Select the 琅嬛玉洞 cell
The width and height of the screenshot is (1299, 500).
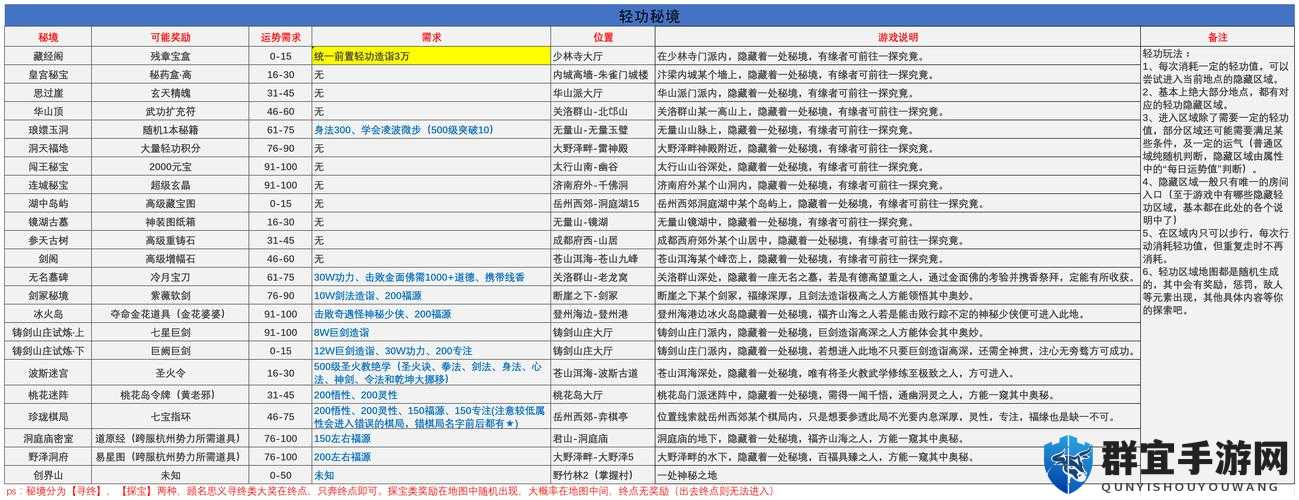click(x=49, y=130)
